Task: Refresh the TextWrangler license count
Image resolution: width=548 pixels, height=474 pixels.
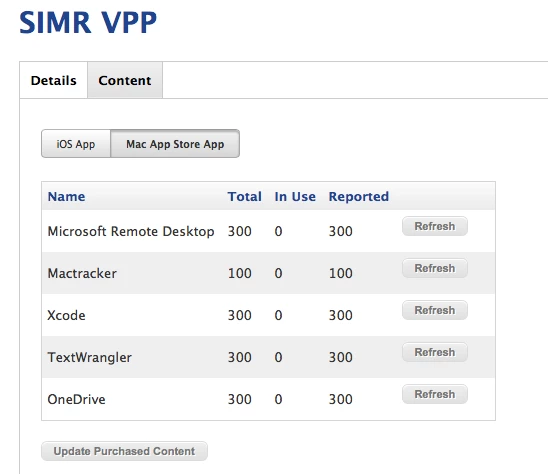Action: click(435, 352)
